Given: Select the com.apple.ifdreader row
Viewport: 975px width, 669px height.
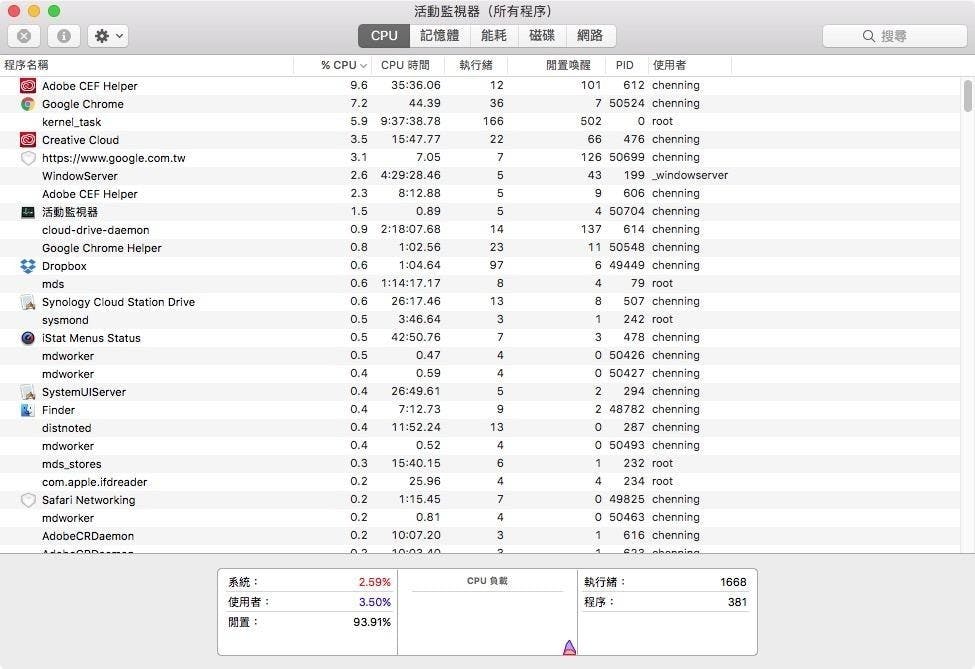Looking at the screenshot, I should click(480, 482).
